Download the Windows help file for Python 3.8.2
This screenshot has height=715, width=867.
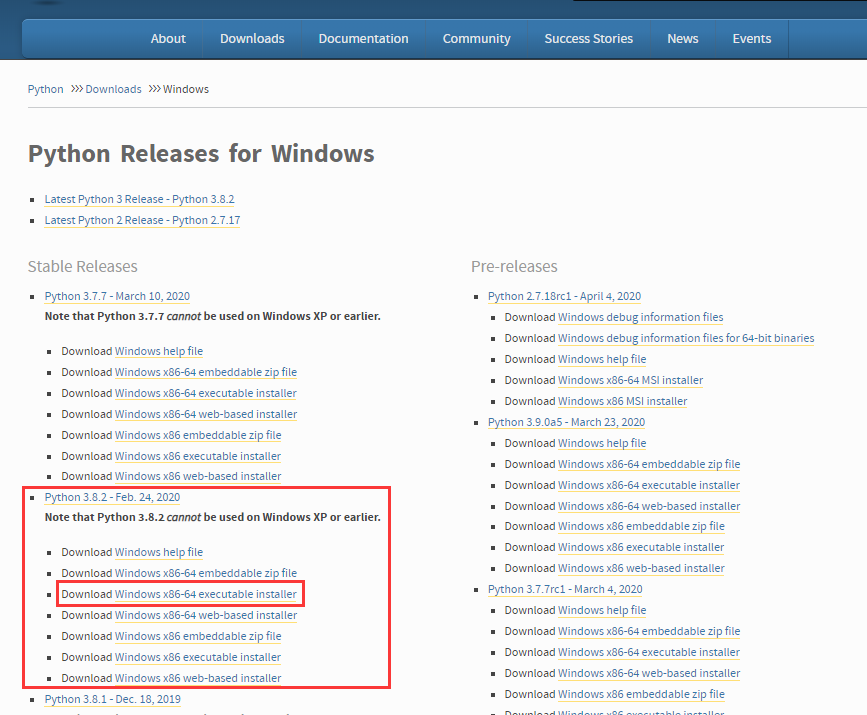click(x=158, y=551)
